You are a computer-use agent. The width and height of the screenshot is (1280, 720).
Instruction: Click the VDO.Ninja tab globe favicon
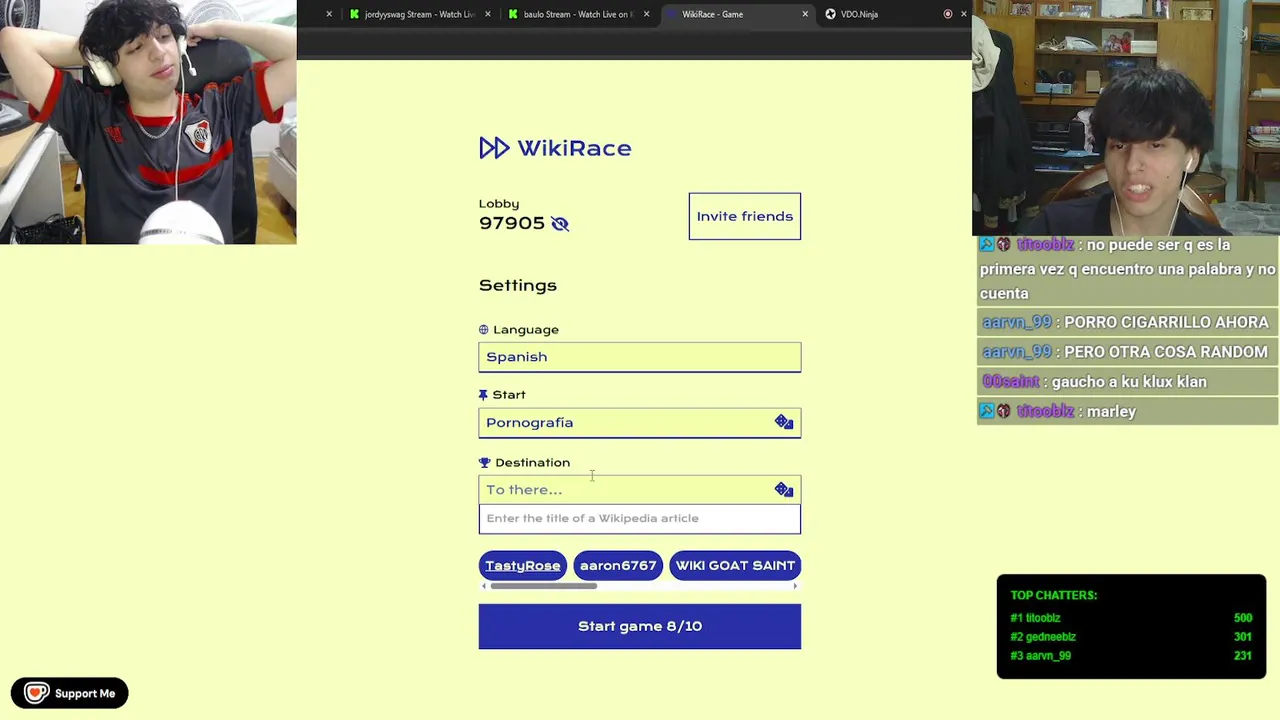pyautogui.click(x=830, y=14)
